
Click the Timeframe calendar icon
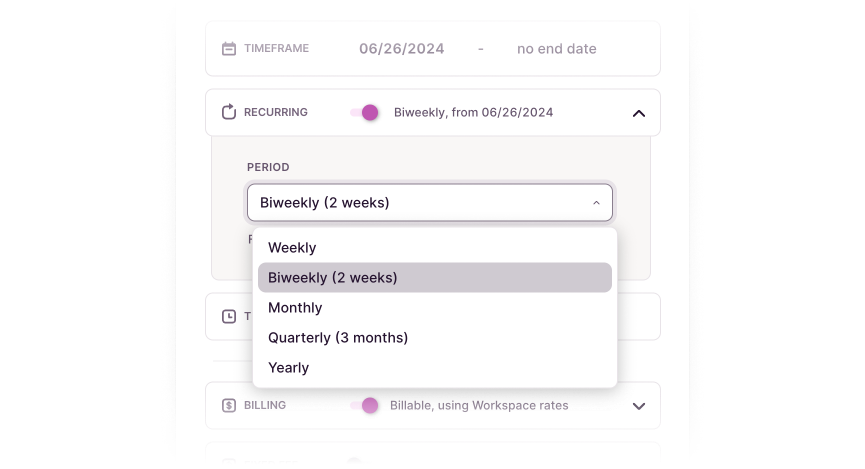229,49
